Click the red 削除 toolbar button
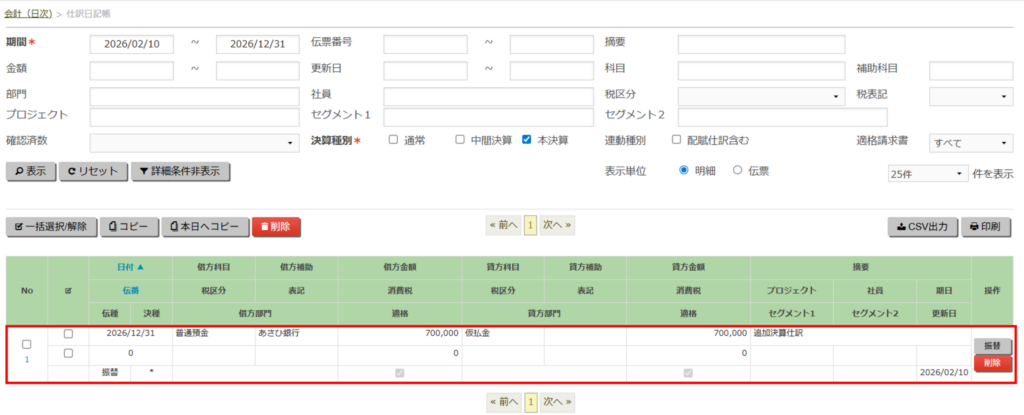Viewport: 1024px width, 415px height. click(276, 227)
